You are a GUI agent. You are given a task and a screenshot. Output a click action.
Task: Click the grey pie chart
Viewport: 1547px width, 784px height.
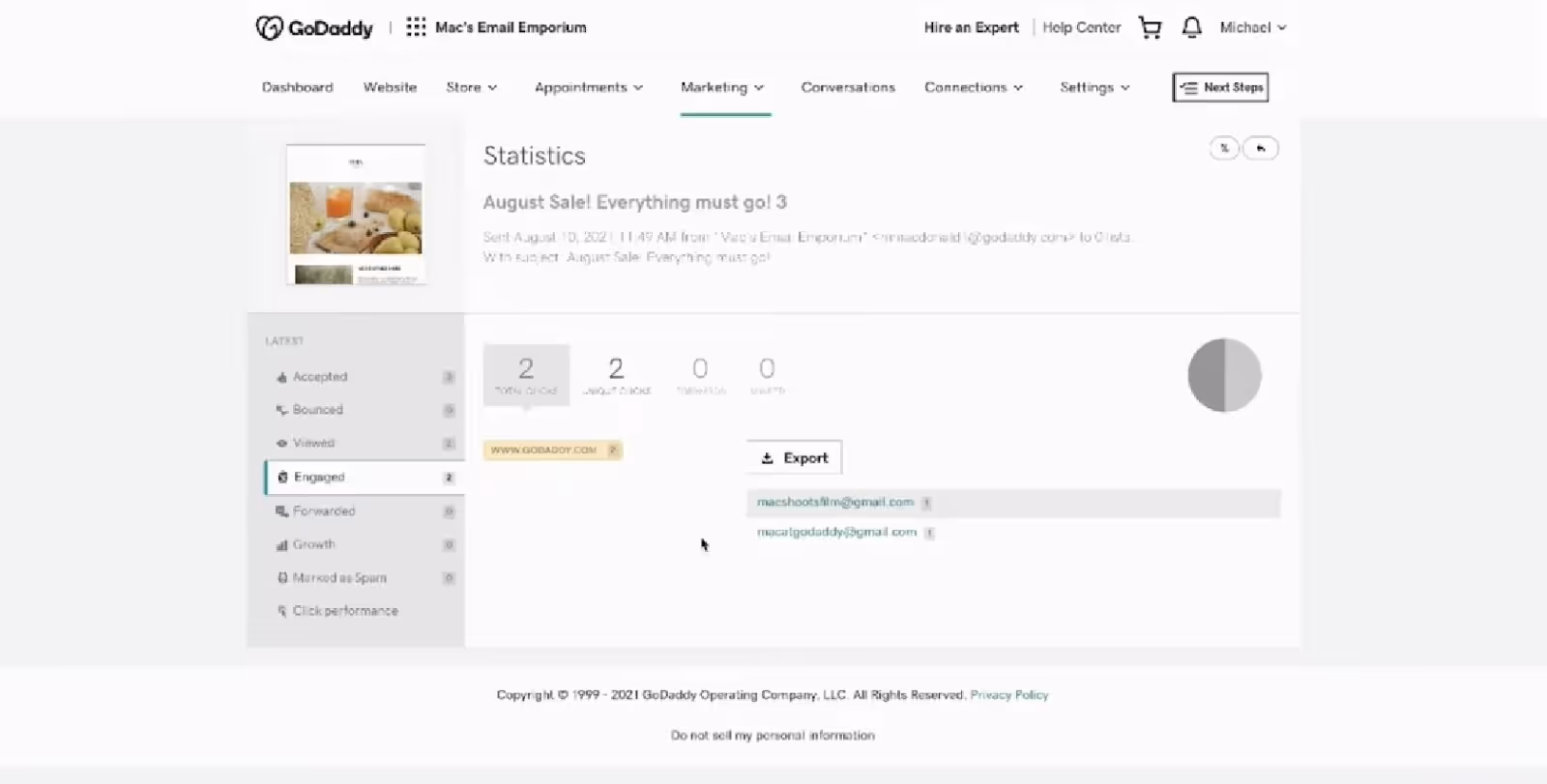click(x=1224, y=375)
